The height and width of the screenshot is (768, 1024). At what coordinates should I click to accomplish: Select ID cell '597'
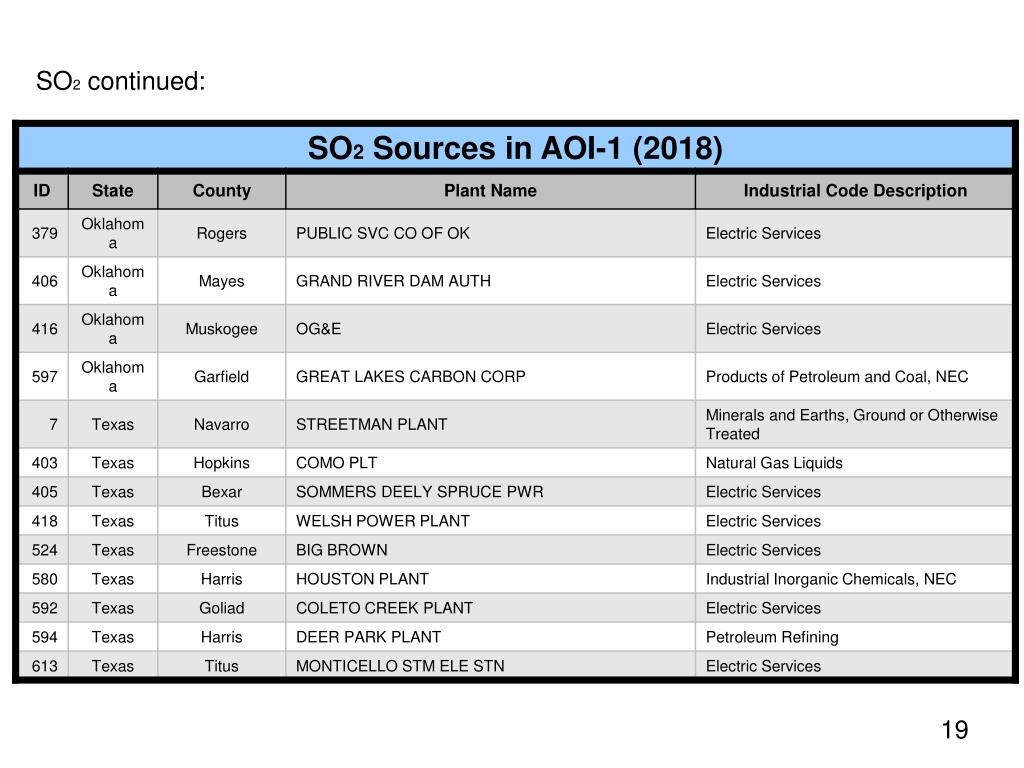pyautogui.click(x=44, y=377)
